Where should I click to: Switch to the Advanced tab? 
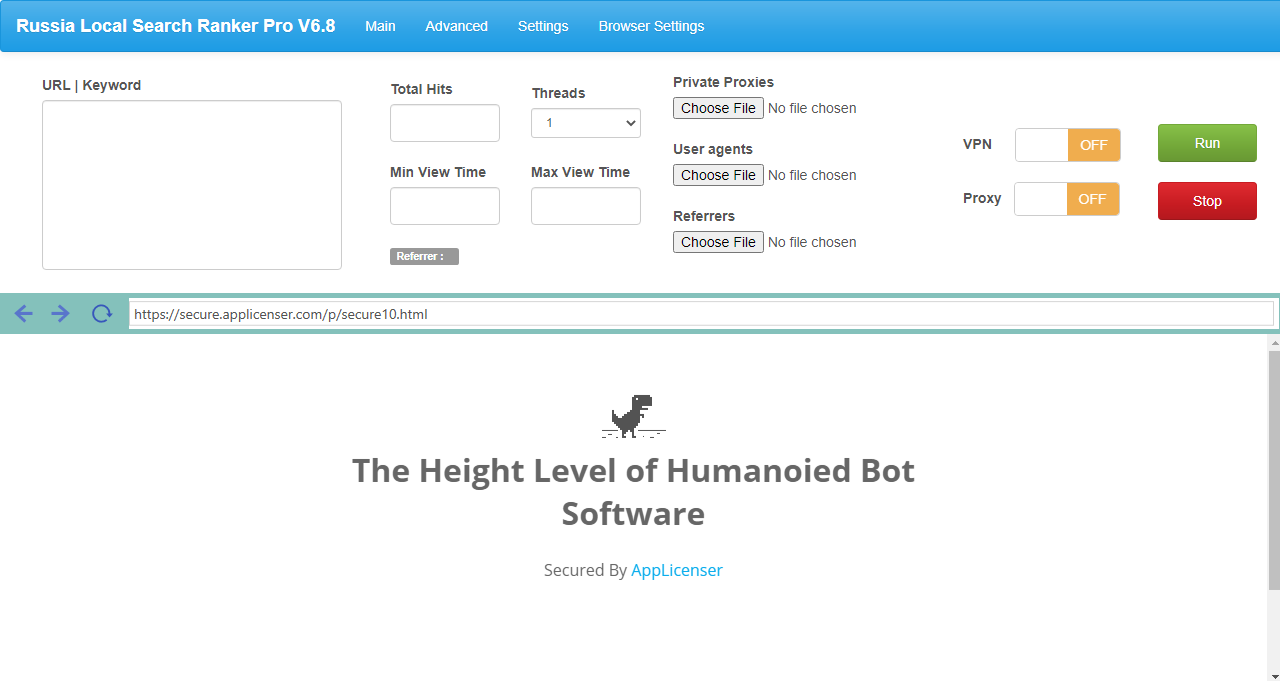point(456,26)
